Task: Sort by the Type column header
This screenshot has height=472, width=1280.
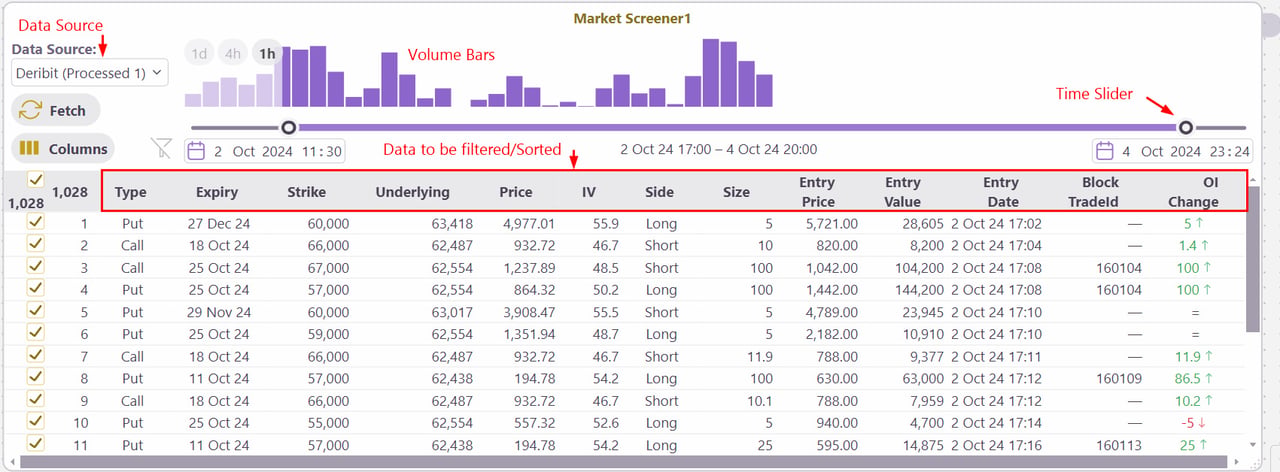Action: [x=131, y=192]
